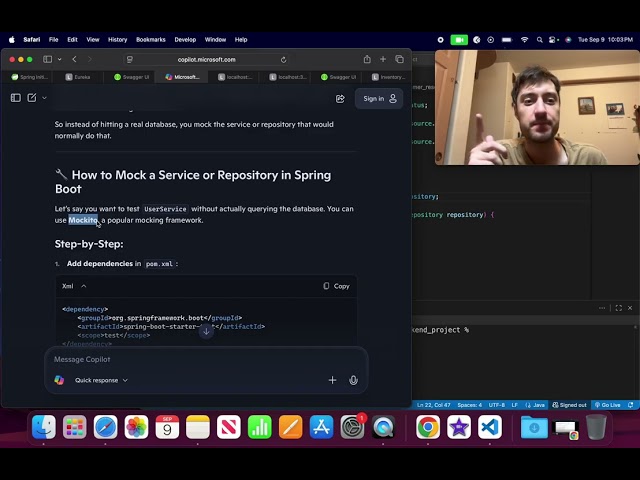The height and width of the screenshot is (480, 640).
Task: Open Calendar from the Dock
Action: 167,427
